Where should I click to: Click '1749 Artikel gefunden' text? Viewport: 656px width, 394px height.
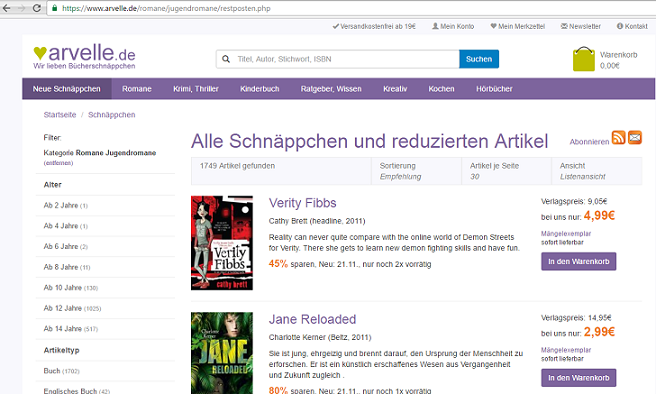[x=237, y=166]
